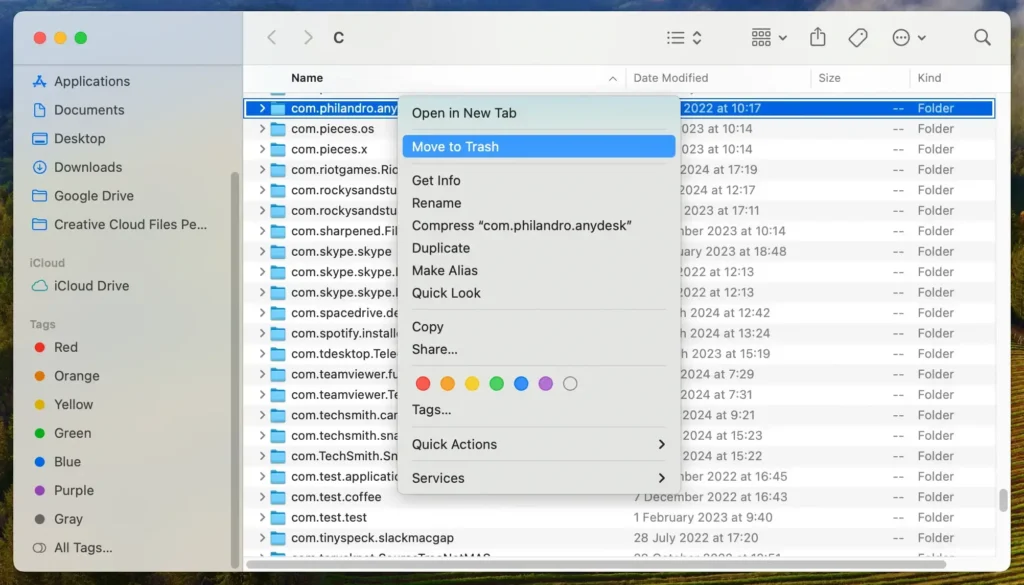Open the Search magnifier in toolbar
The image size is (1024, 585).
(982, 37)
